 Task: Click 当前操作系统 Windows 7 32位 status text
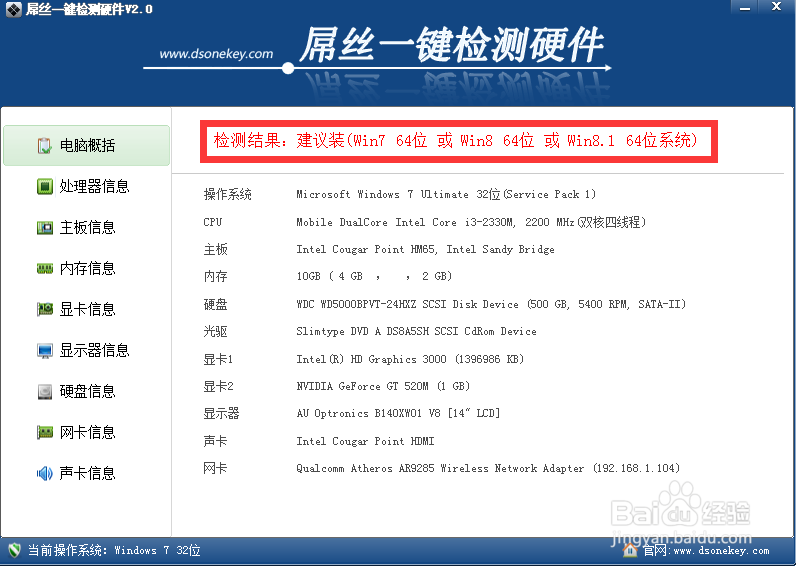pos(114,550)
